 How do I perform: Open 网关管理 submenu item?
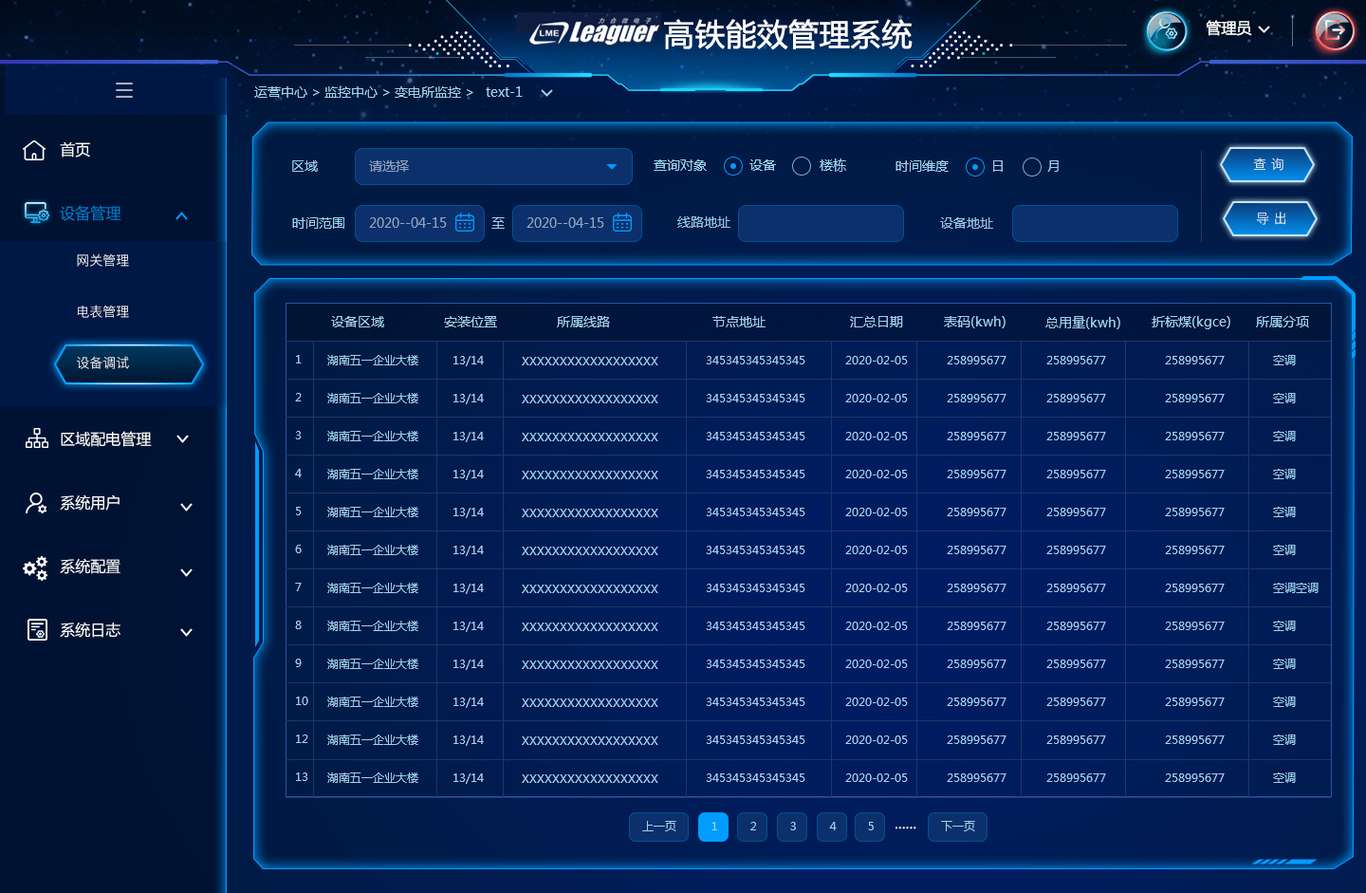pyautogui.click(x=103, y=261)
